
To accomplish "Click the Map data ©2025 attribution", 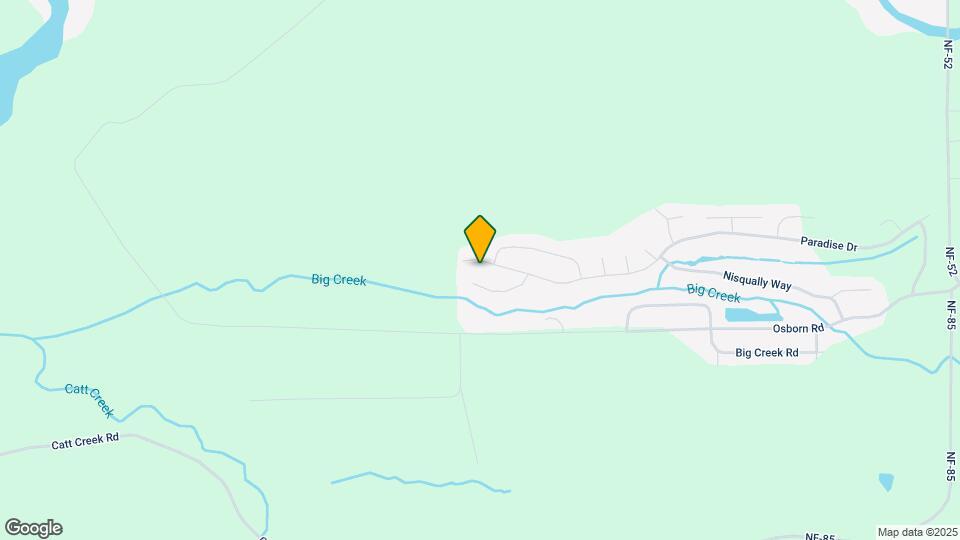I will tap(917, 533).
